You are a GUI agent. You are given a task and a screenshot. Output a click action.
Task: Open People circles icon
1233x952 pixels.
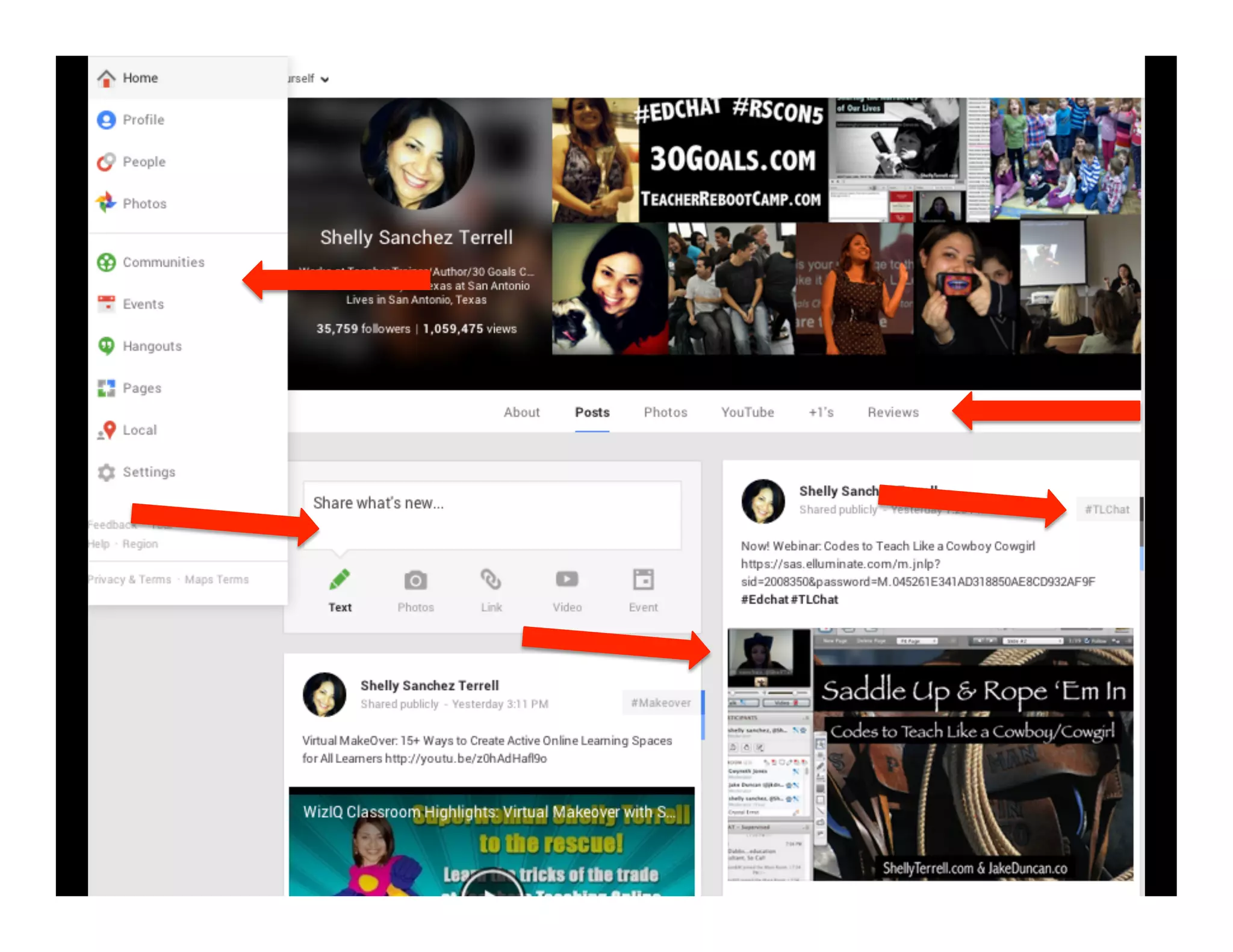(107, 162)
